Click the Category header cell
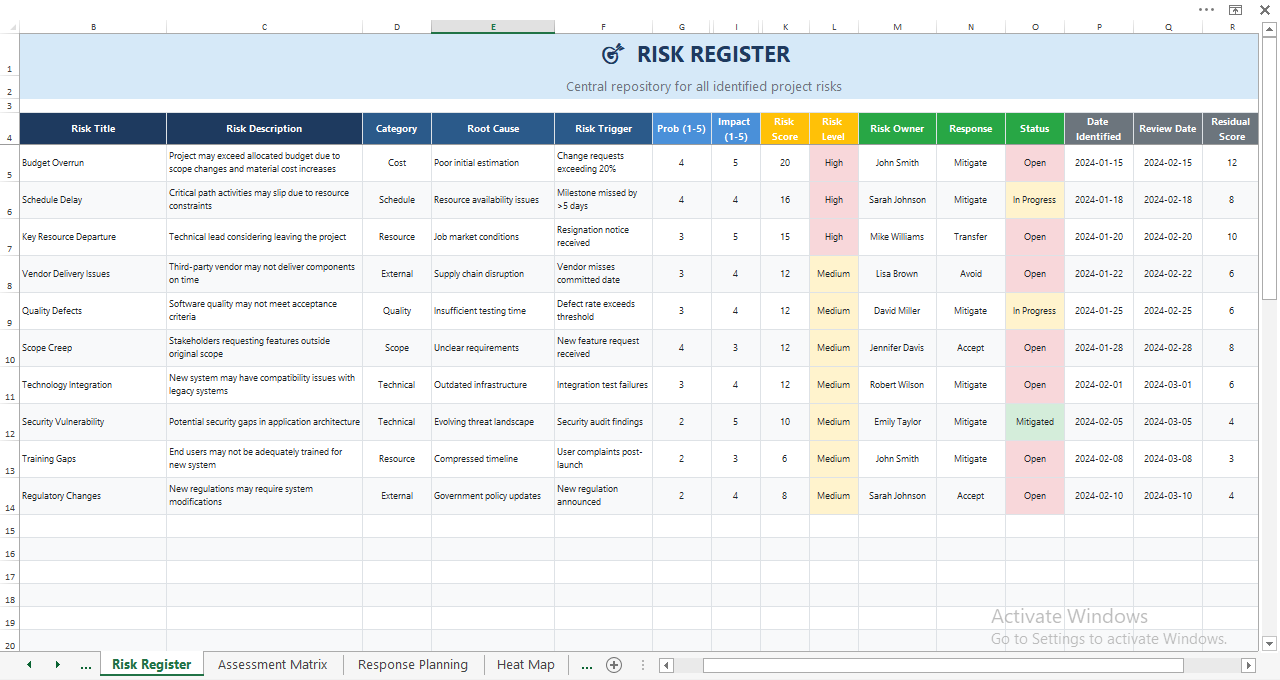The height and width of the screenshot is (680, 1280). [397, 129]
